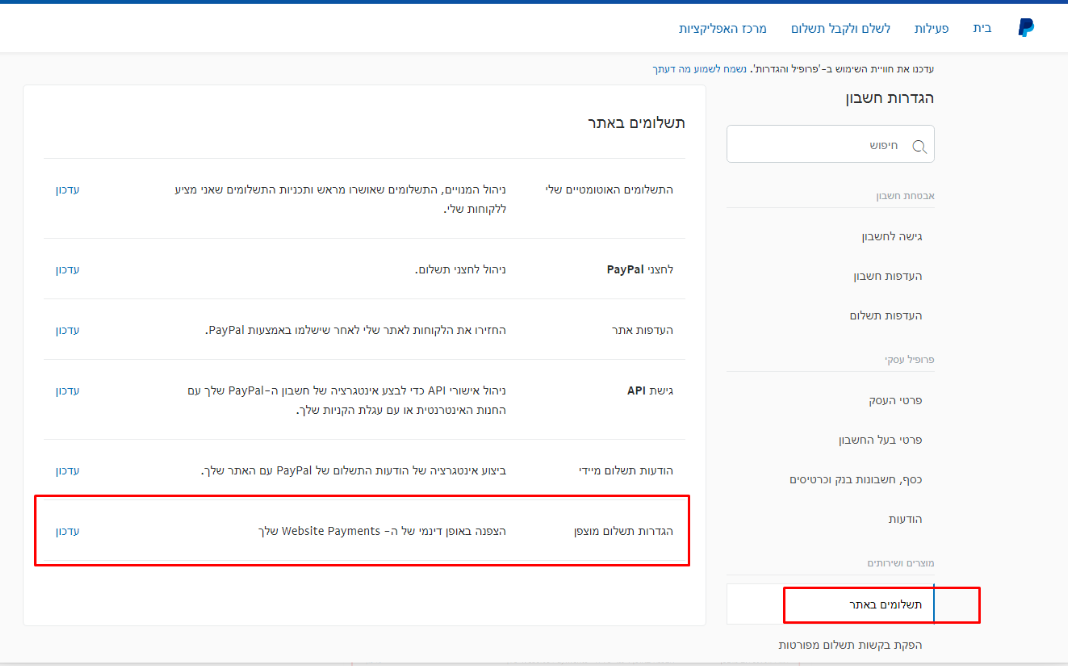Click the ניהול לחצני תשלום description
Screen dimensions: 1068x666
point(460,270)
